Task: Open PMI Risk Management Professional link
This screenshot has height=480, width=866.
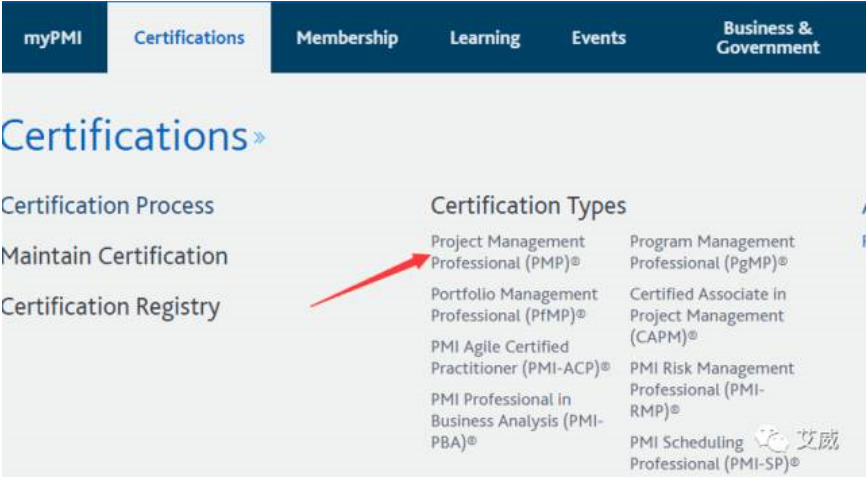Action: (711, 389)
